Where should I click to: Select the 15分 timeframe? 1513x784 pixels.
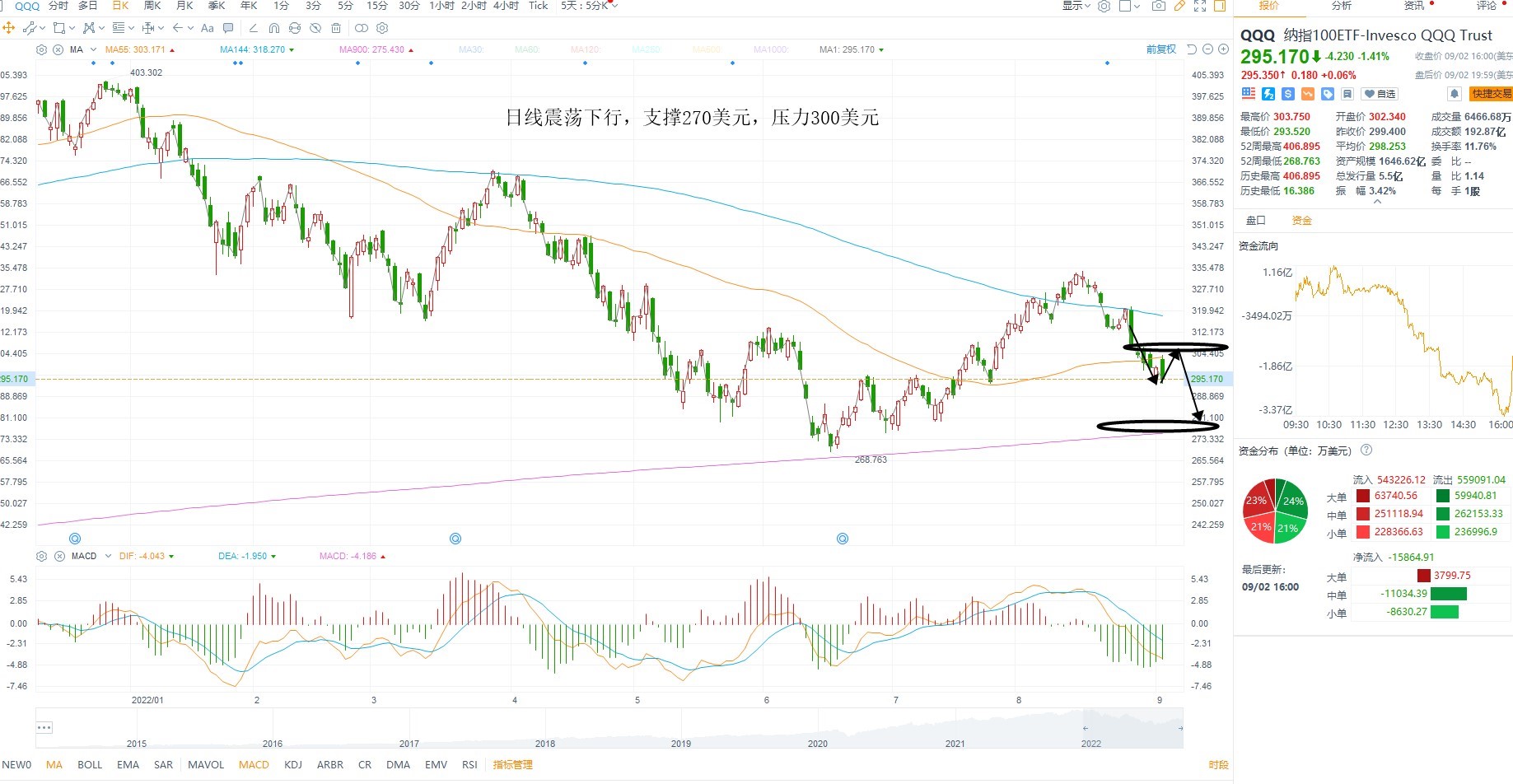(x=377, y=6)
